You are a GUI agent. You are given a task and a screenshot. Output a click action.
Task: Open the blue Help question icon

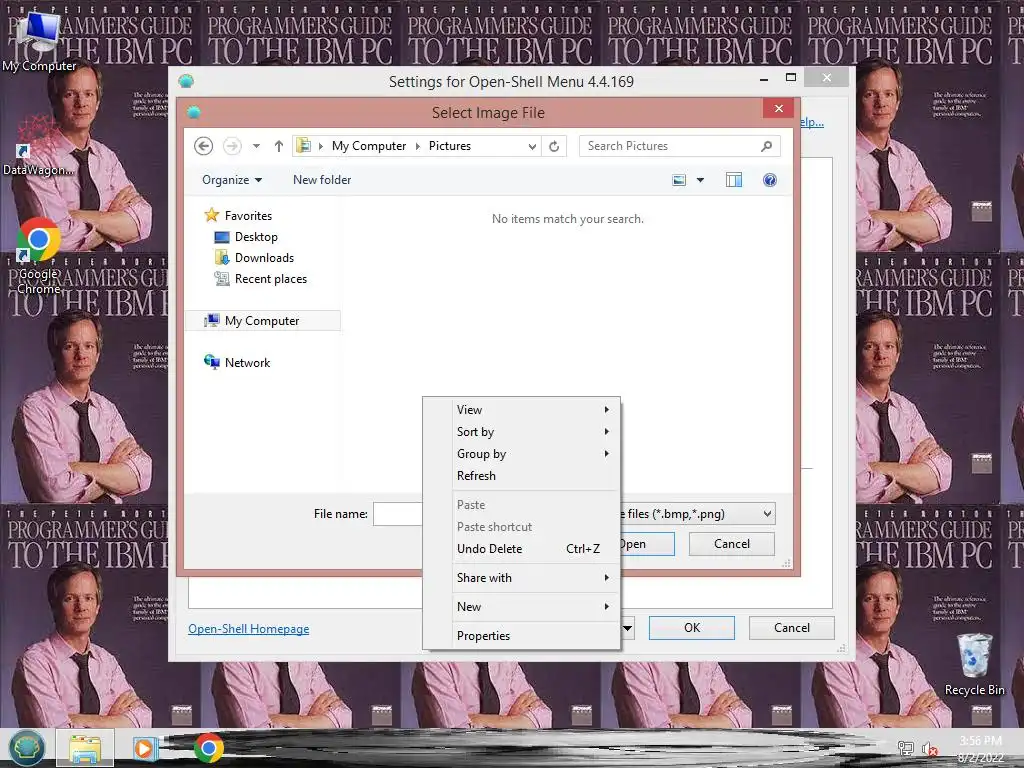770,180
